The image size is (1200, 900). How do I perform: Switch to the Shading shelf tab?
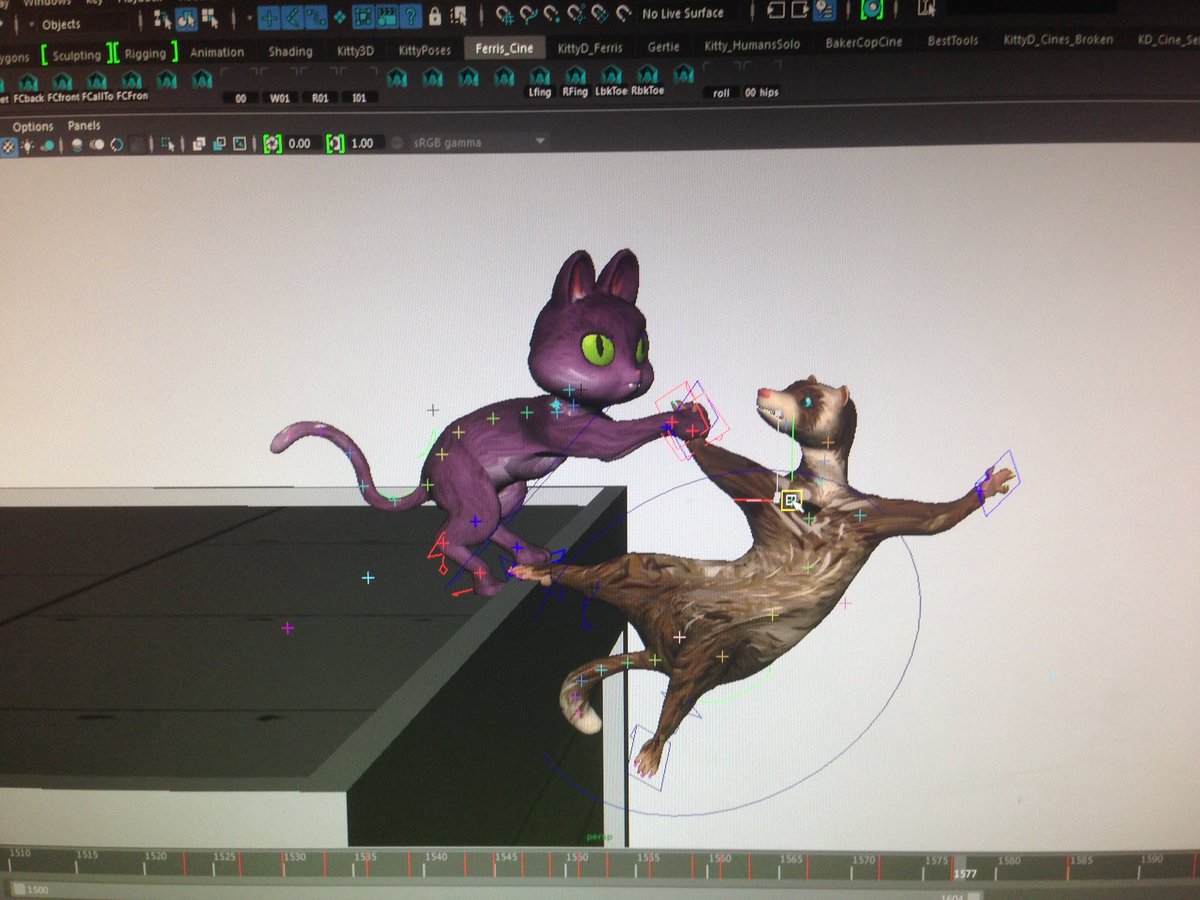pos(290,51)
